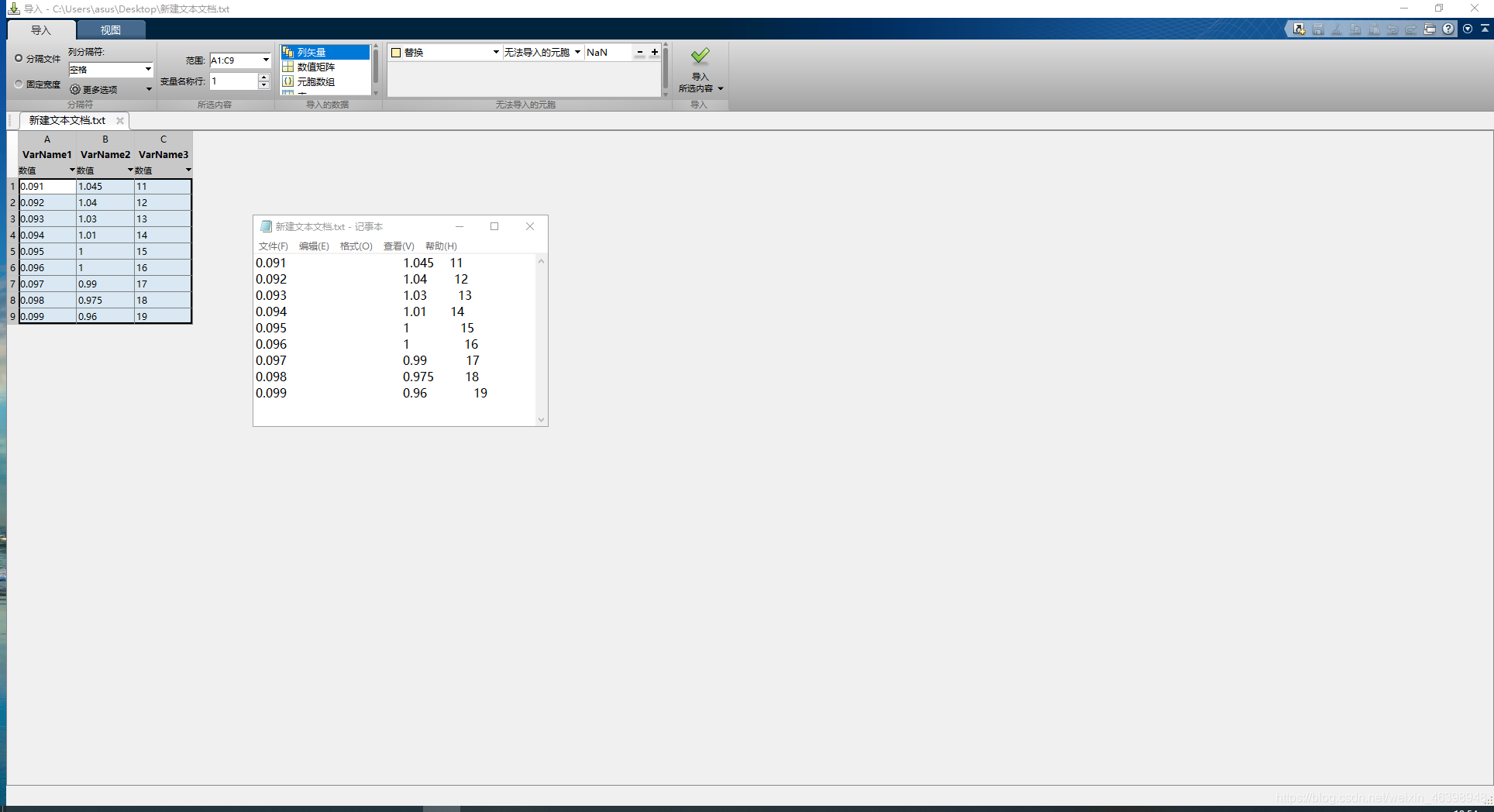The image size is (1494, 812).
Task: Click the VarName2 variable name cell
Action: [105, 155]
